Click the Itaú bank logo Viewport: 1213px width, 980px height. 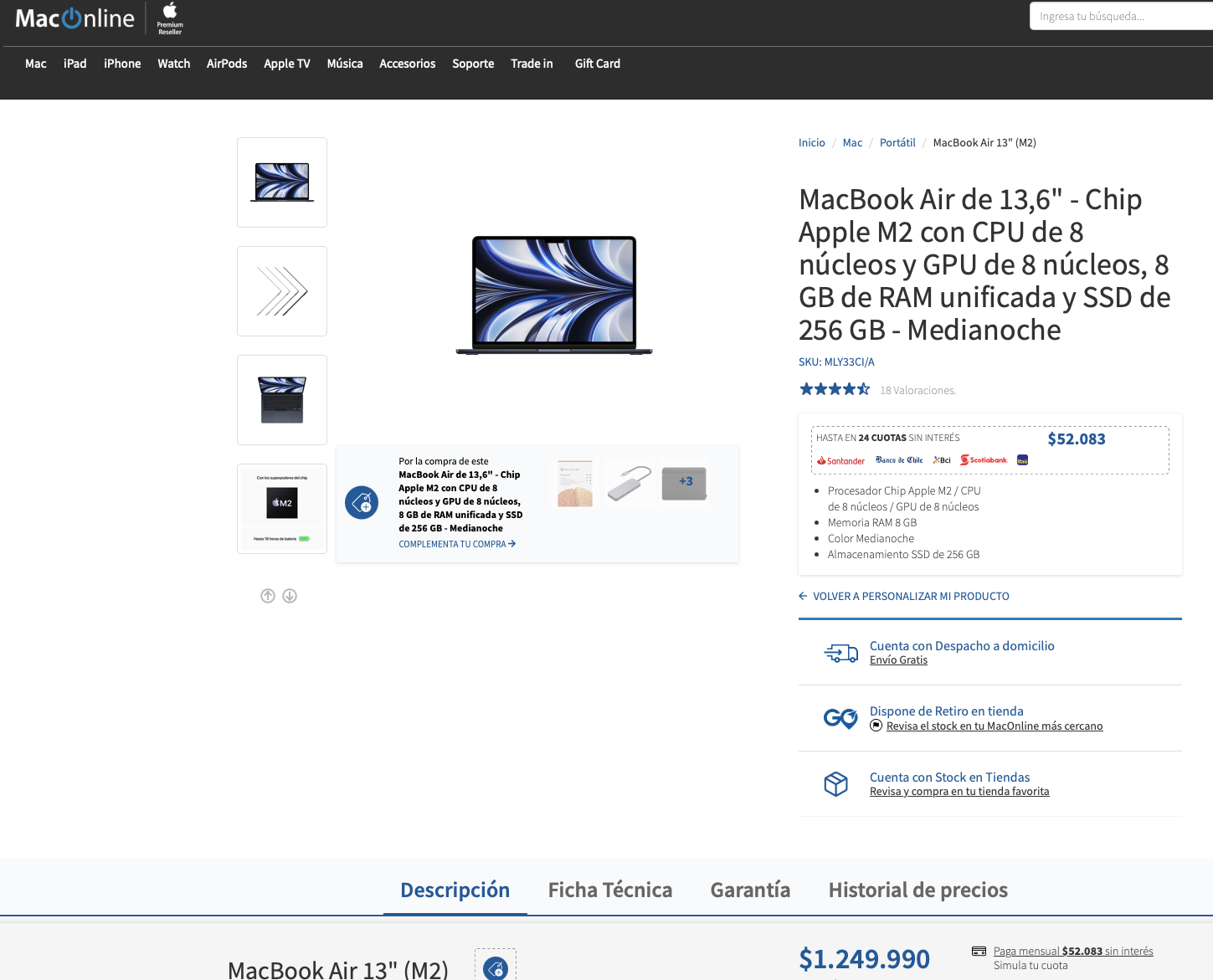coord(1022,460)
